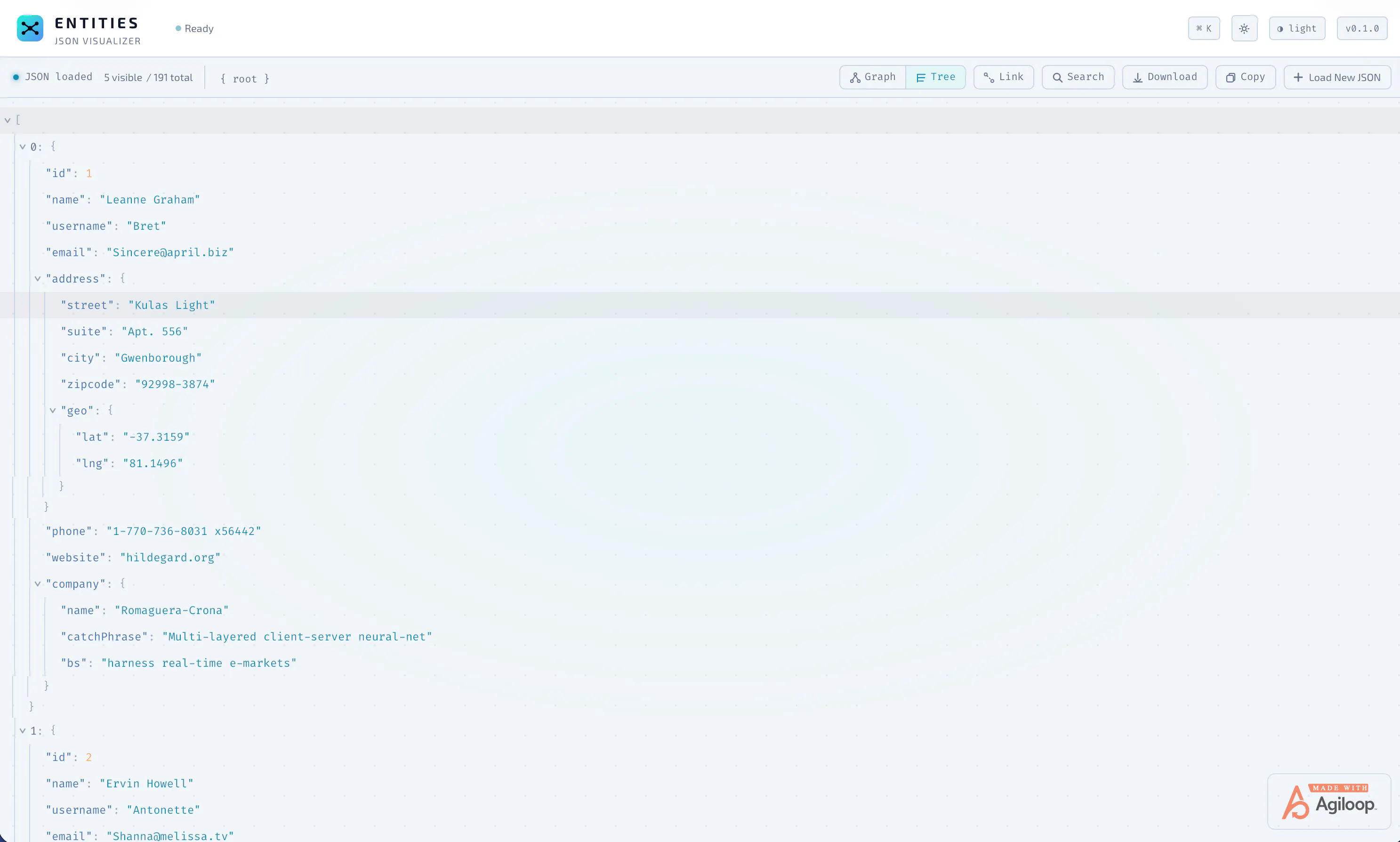Select the "email": "Sincere@april.biz" row
The image size is (1400, 842).
[700, 252]
